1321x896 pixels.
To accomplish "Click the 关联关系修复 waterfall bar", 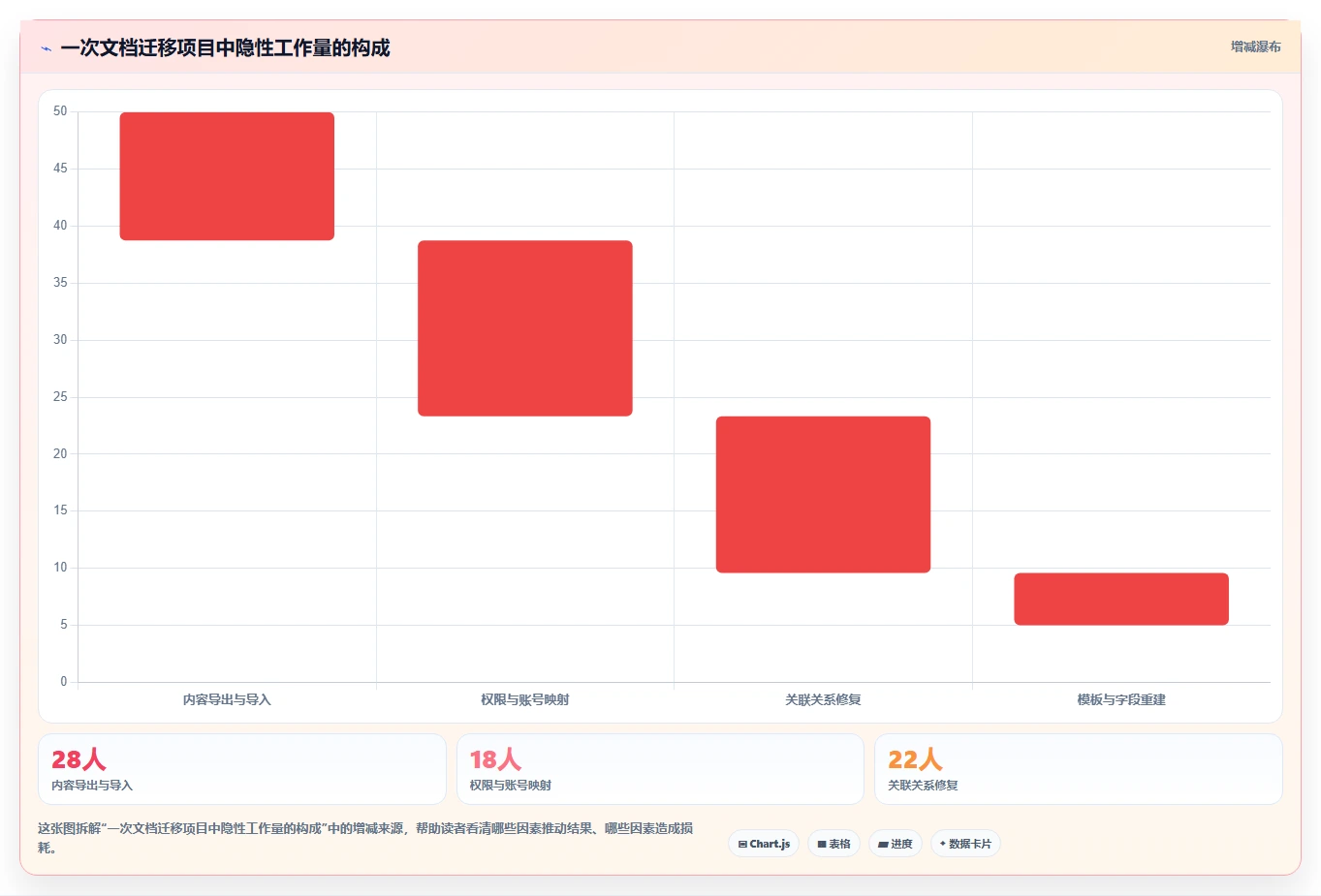I will point(823,494).
